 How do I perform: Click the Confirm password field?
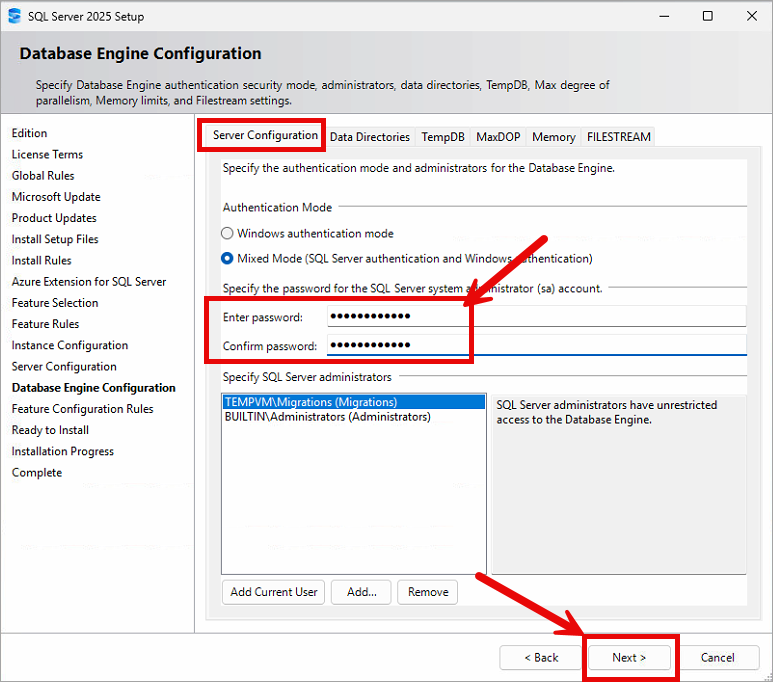536,346
